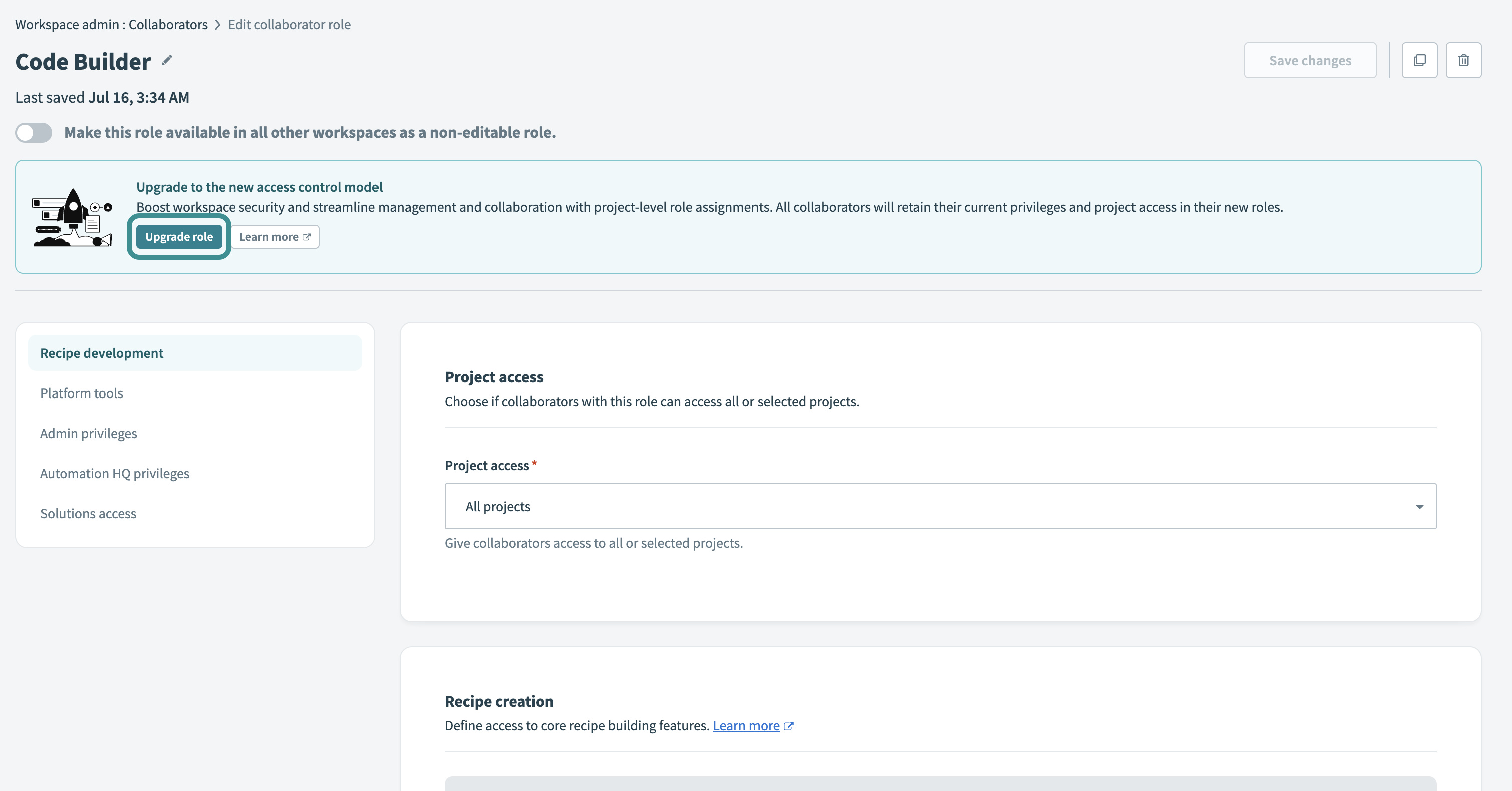Image resolution: width=1512 pixels, height=791 pixels.
Task: Click external link icon on Learn more button
Action: [x=307, y=237]
